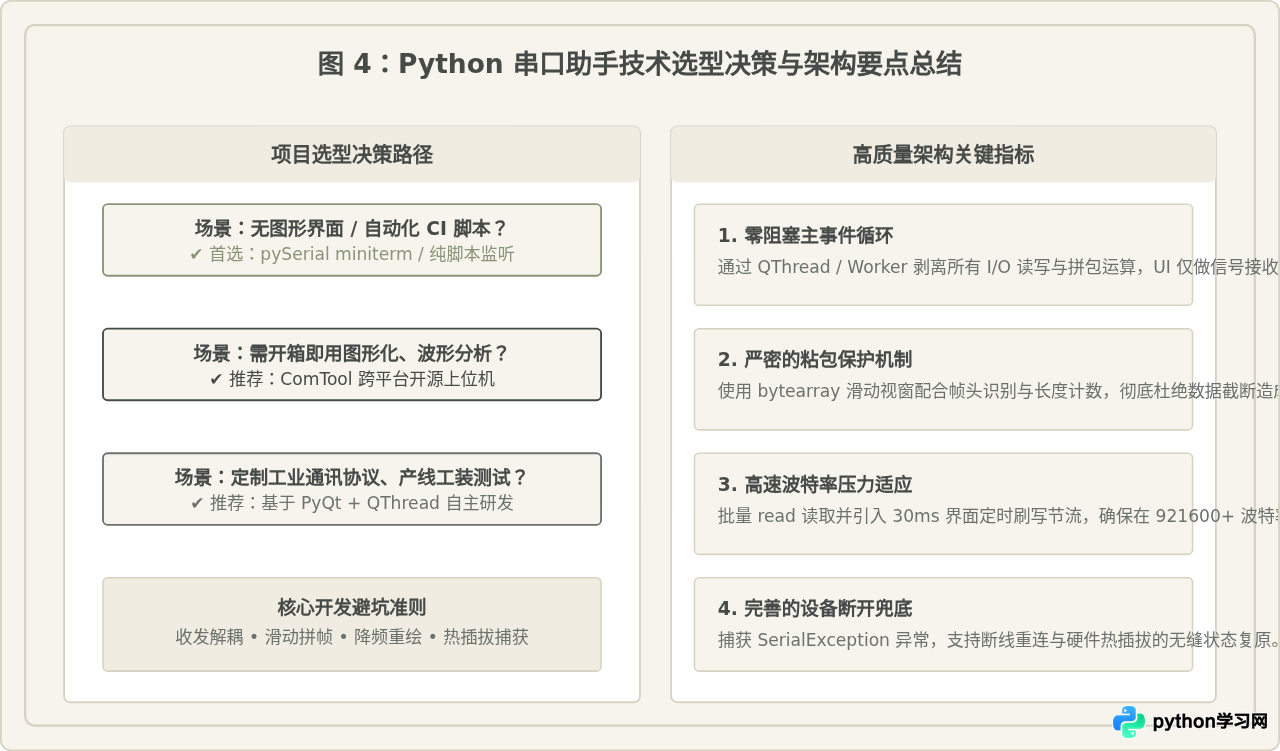Select the line starting "通过 QThread / Worker"
Viewport: 1280px width, 751px height.
pyautogui.click(x=999, y=267)
